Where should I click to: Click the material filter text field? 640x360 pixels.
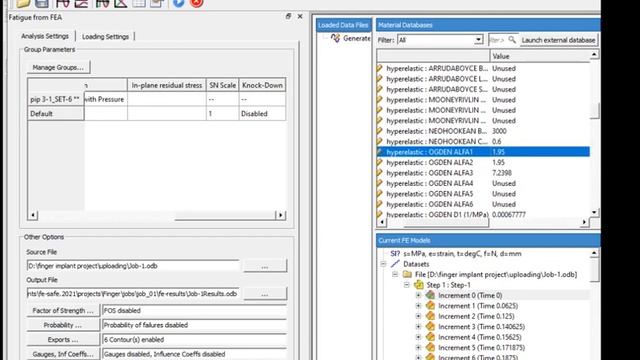click(497, 40)
